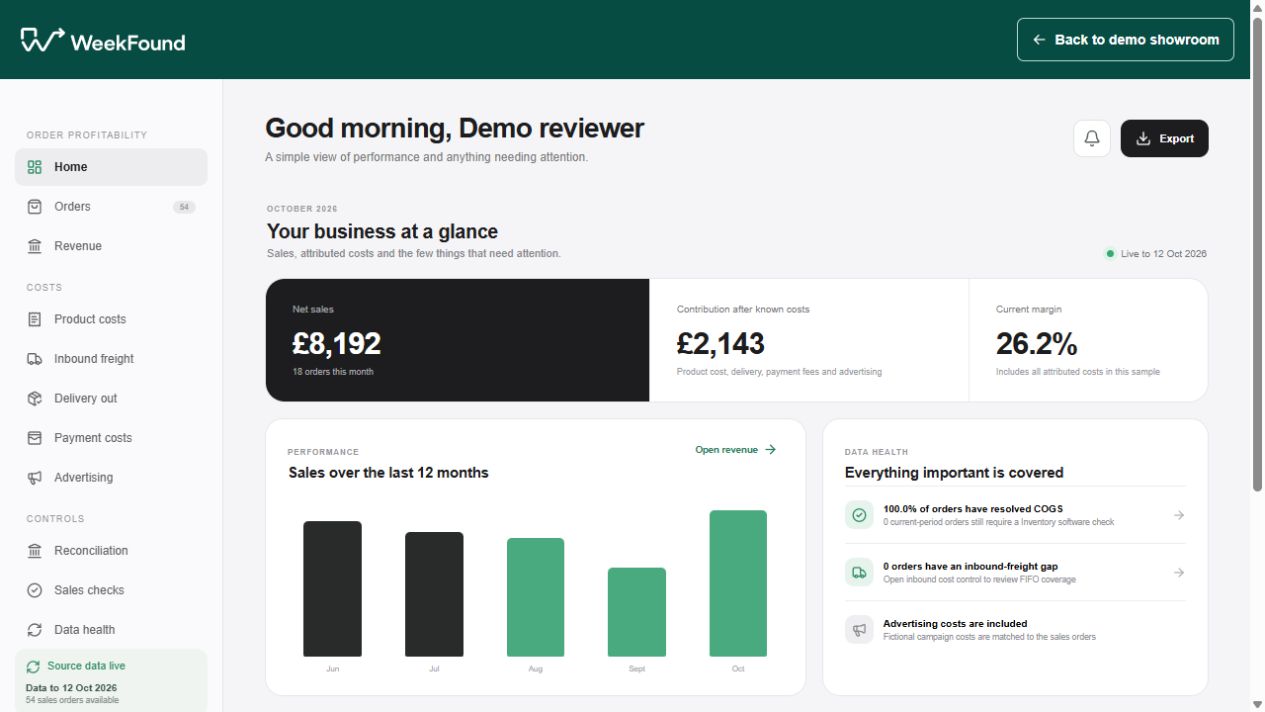Select the Sept bar in sales chart
The width and height of the screenshot is (1265, 712).
point(637,612)
